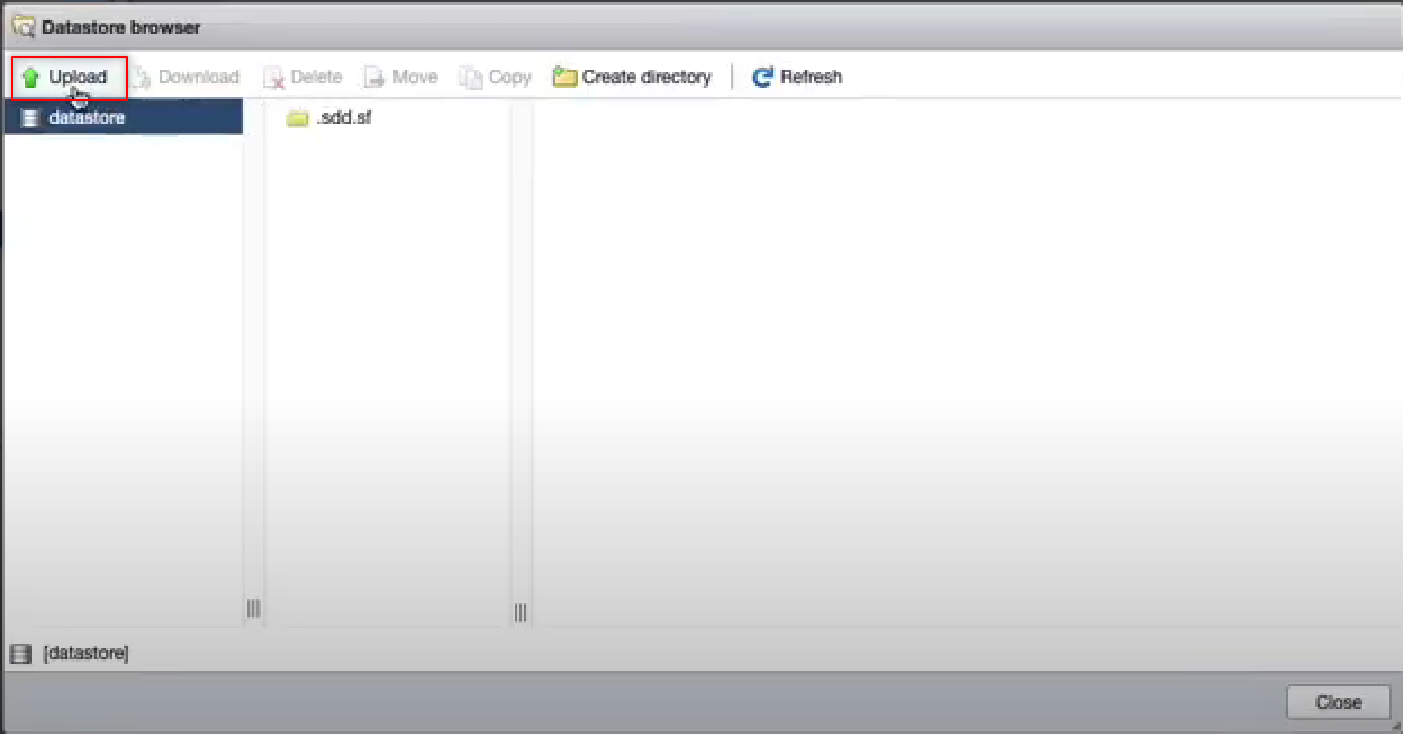The height and width of the screenshot is (734, 1403).
Task: Click the datastore icon in left pane
Action: pos(30,118)
